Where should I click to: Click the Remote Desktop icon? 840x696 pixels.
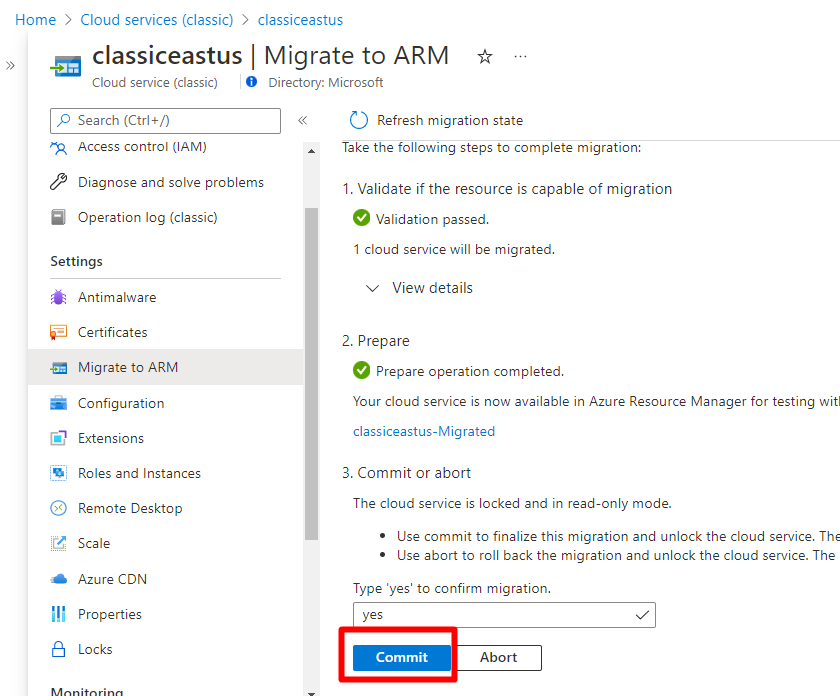[58, 508]
